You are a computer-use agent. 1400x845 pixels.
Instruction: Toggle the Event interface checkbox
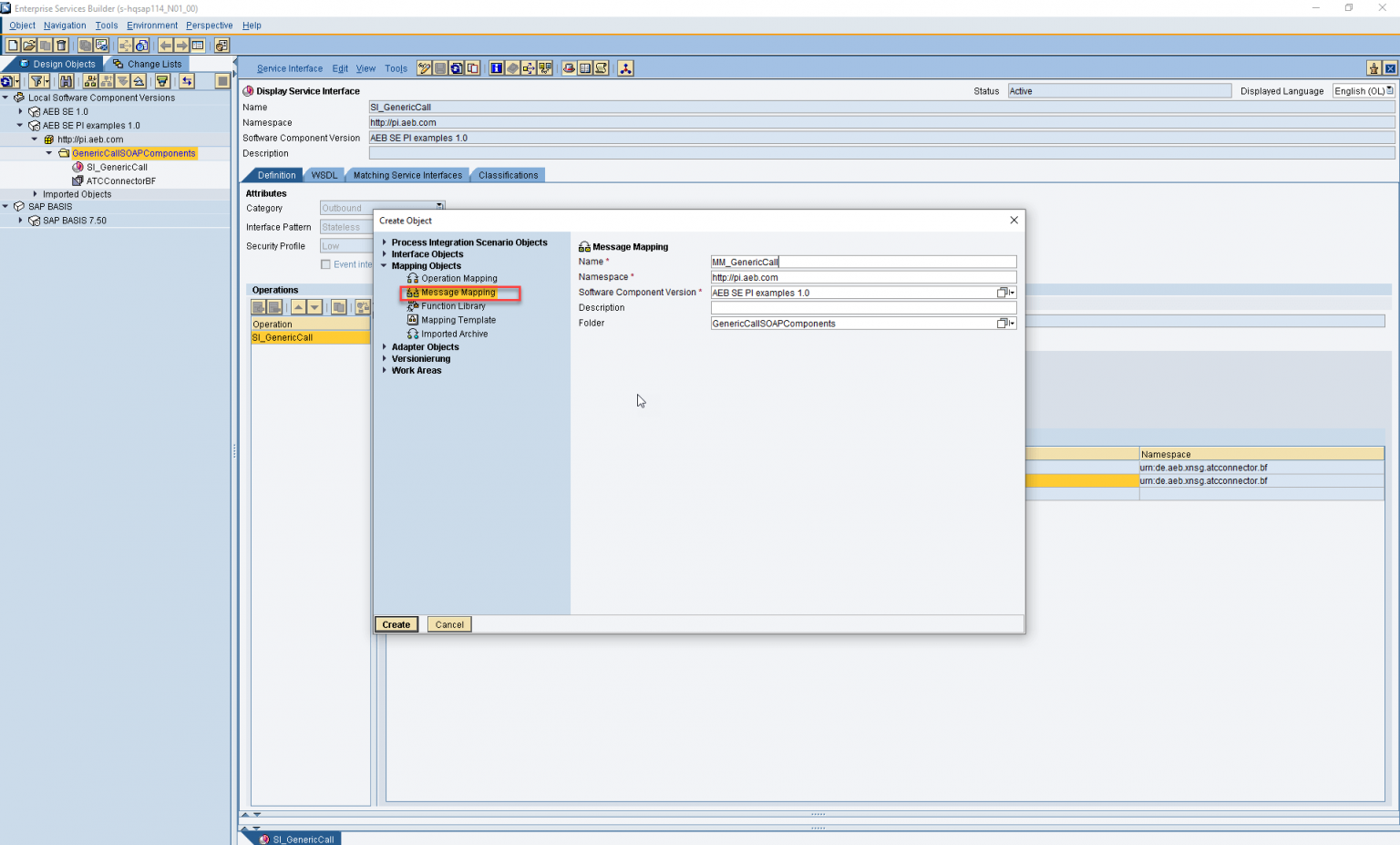coord(325,263)
